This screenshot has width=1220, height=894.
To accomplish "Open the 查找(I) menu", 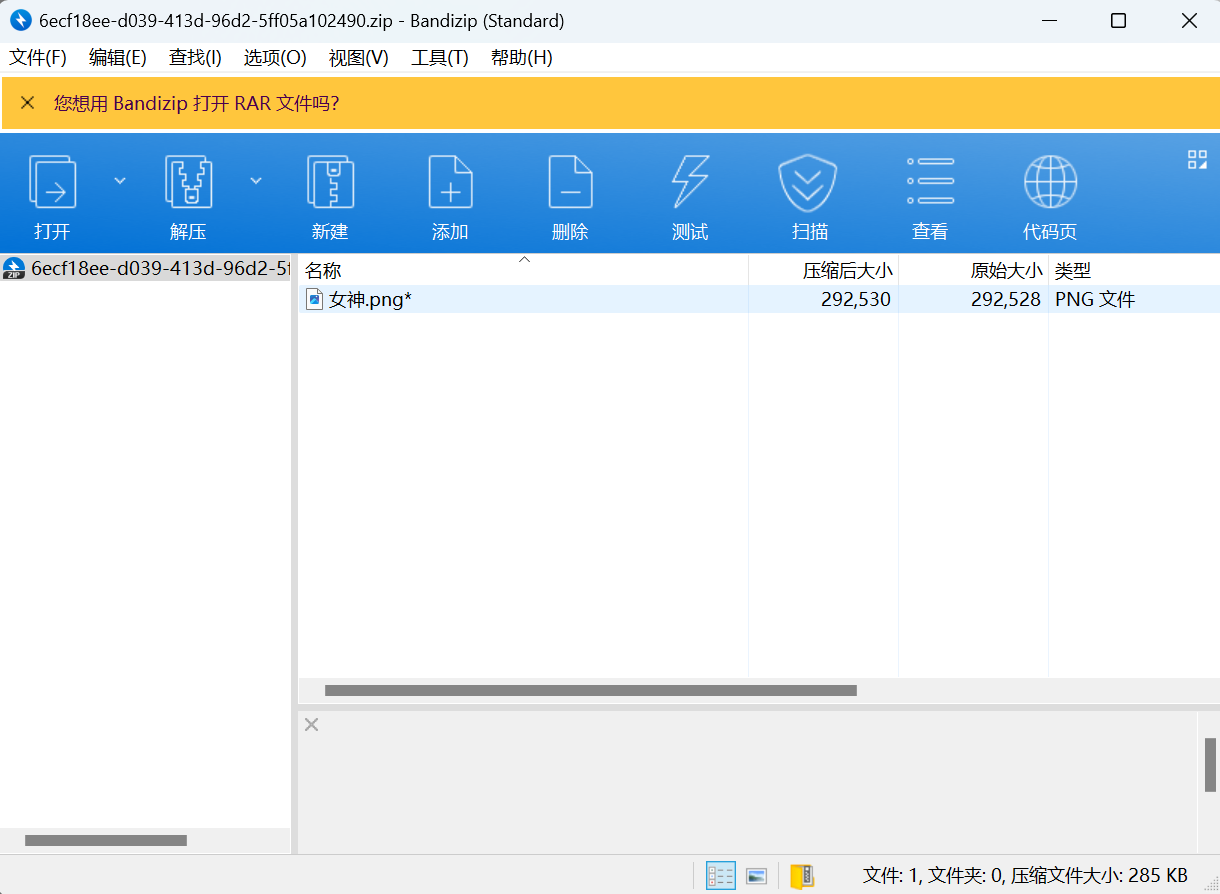I will [195, 58].
